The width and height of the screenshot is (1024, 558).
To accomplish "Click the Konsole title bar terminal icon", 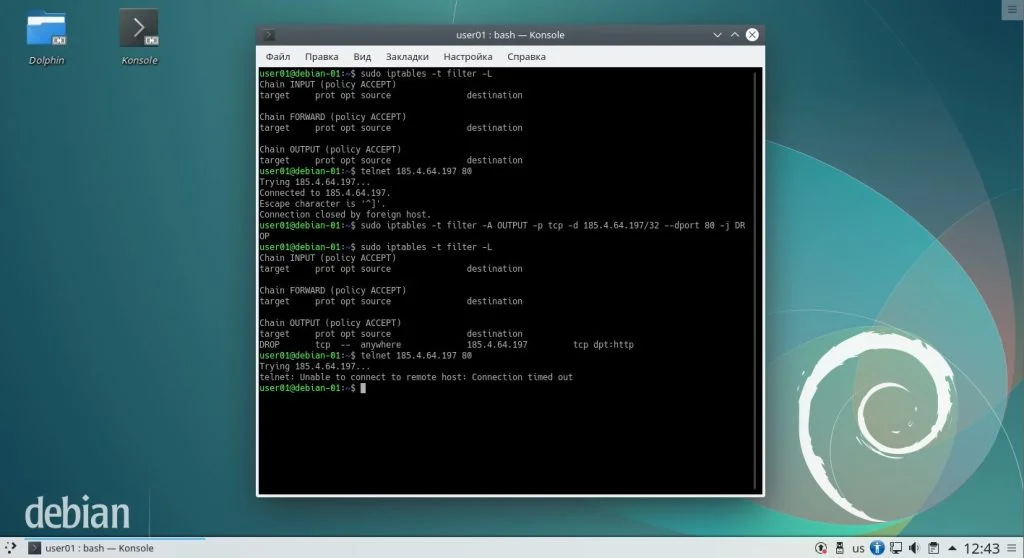I will click(269, 35).
